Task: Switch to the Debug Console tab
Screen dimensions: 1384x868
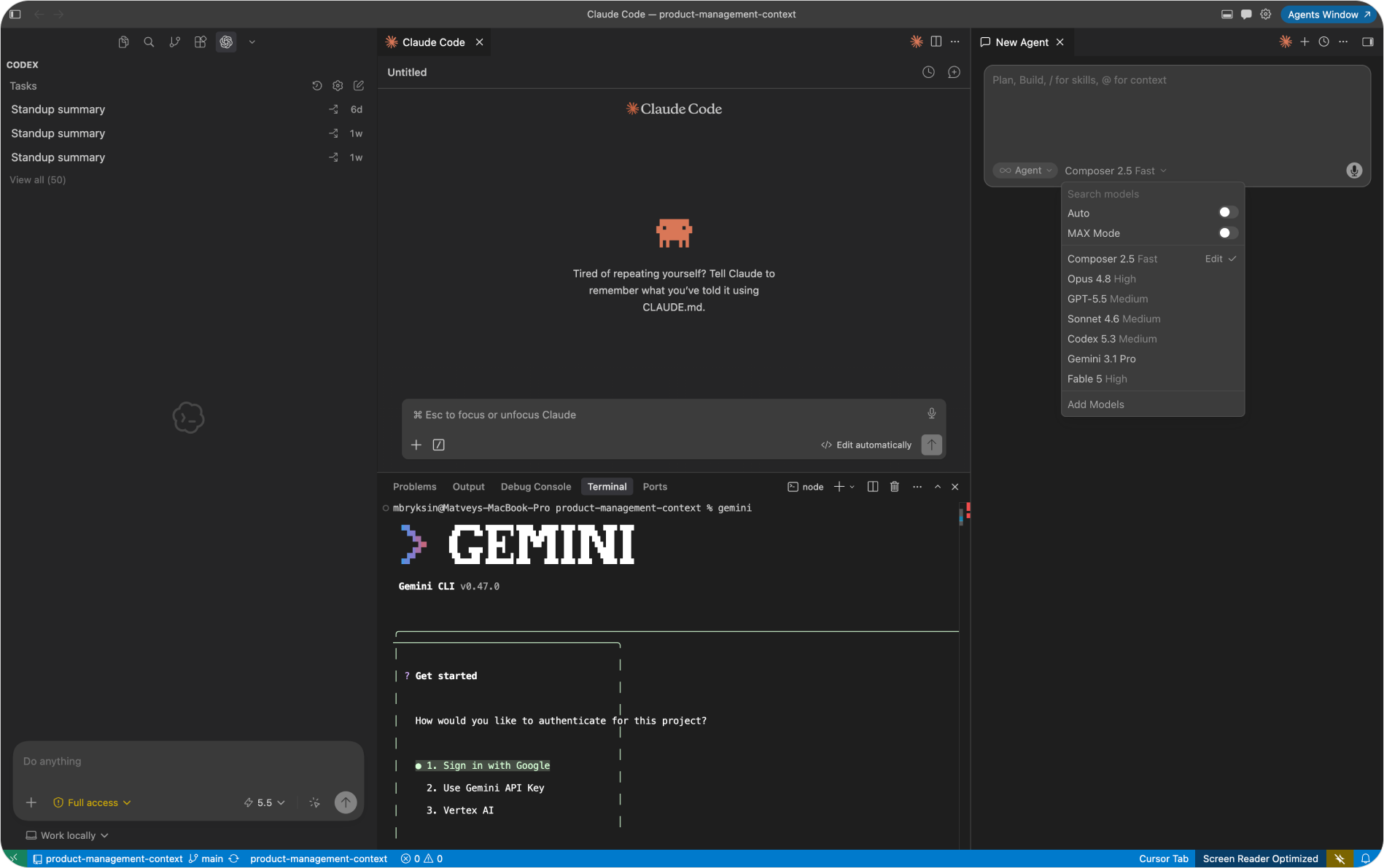Action: [x=536, y=487]
